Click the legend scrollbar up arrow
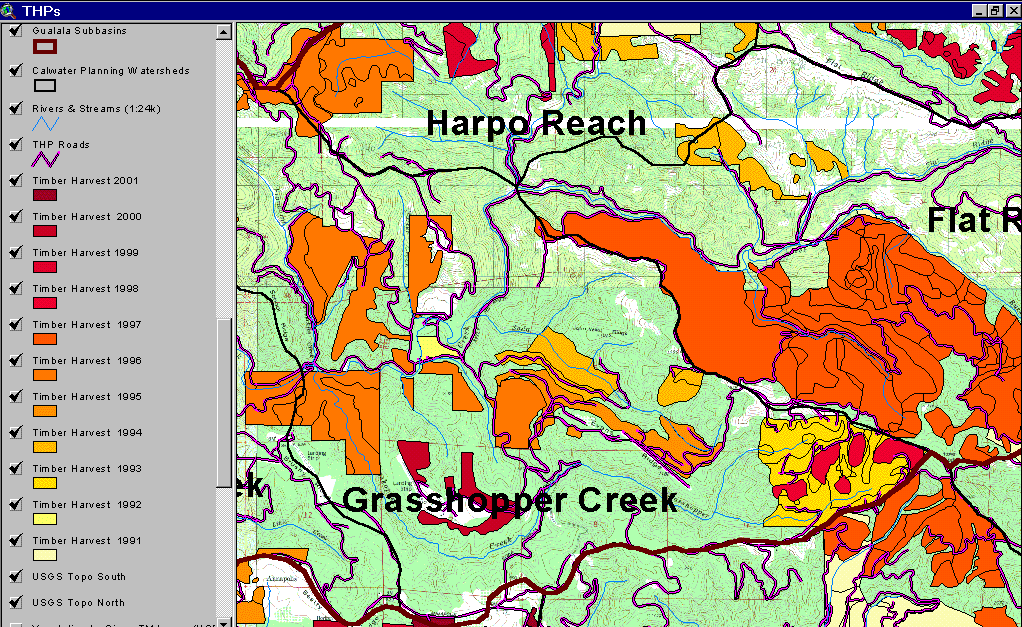The width and height of the screenshot is (1022, 627). click(224, 31)
